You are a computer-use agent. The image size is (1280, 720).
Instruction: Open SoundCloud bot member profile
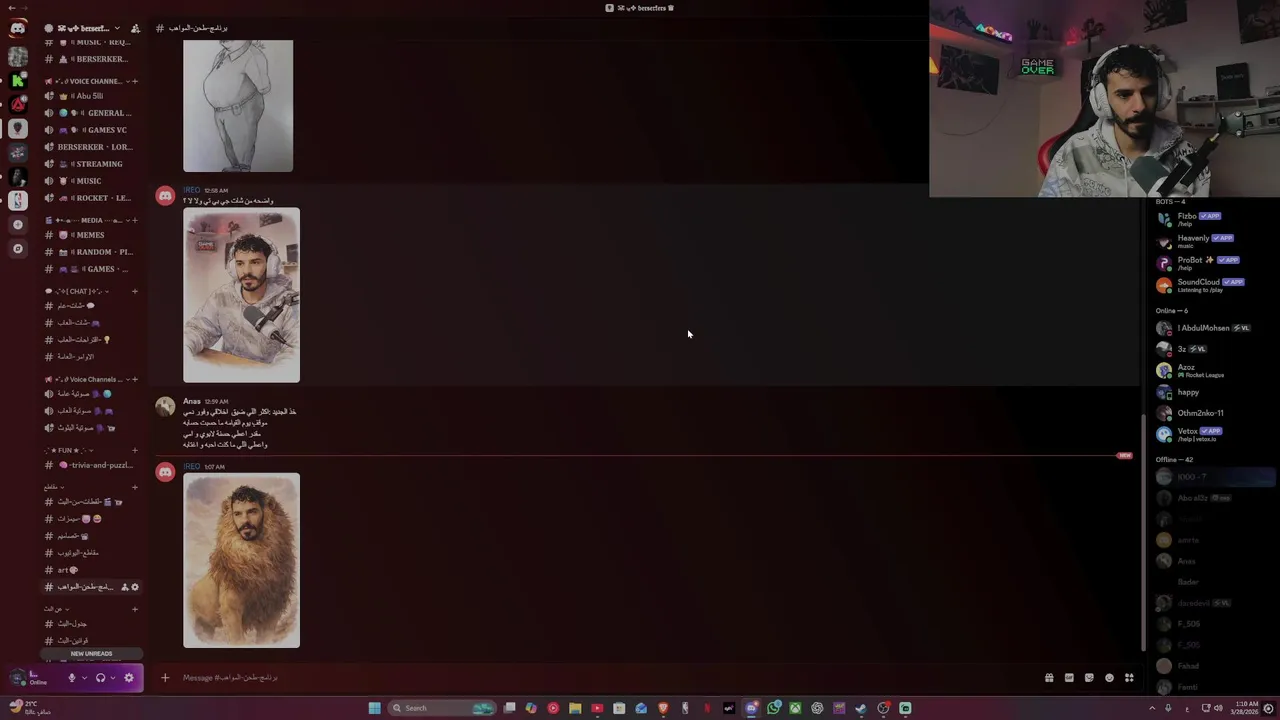[x=1212, y=285]
